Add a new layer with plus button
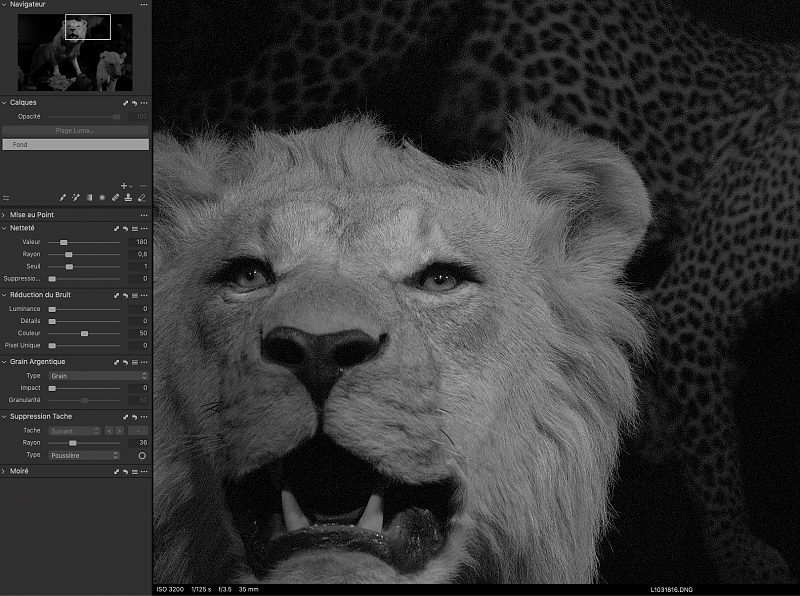This screenshot has height=596, width=800. coord(123,186)
